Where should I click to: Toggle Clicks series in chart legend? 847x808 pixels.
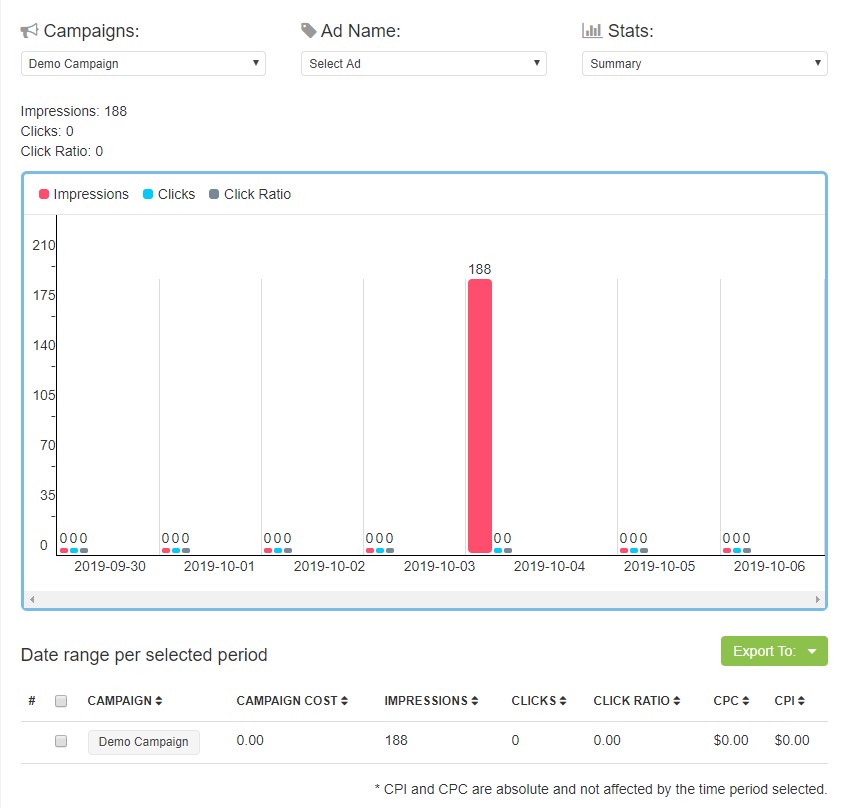(x=169, y=194)
